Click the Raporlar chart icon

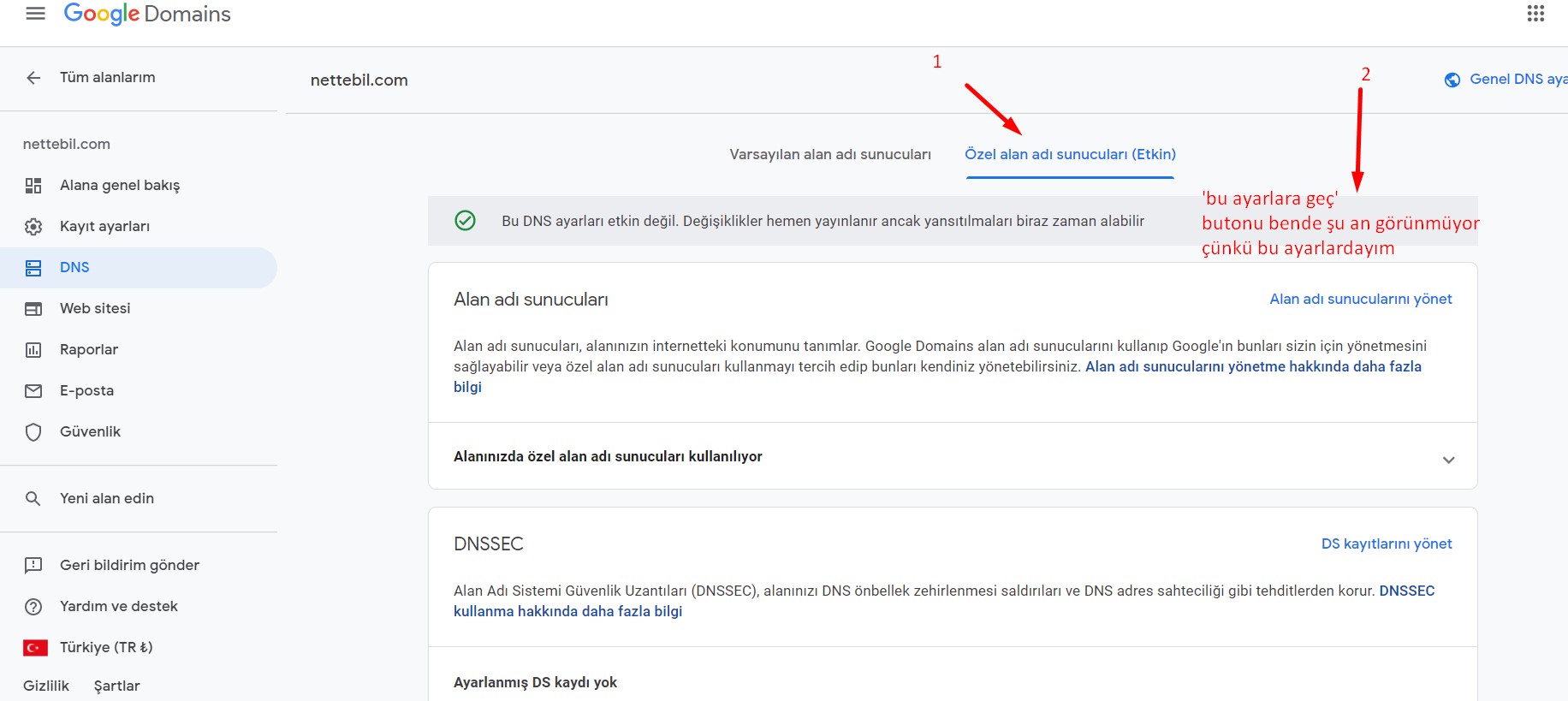[33, 350]
